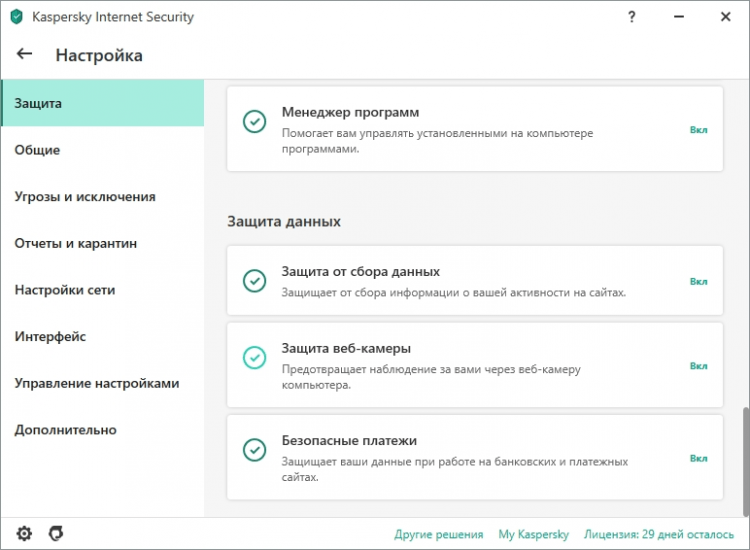Go to Отчеты и карантин section
This screenshot has height=550, width=750.
point(76,243)
